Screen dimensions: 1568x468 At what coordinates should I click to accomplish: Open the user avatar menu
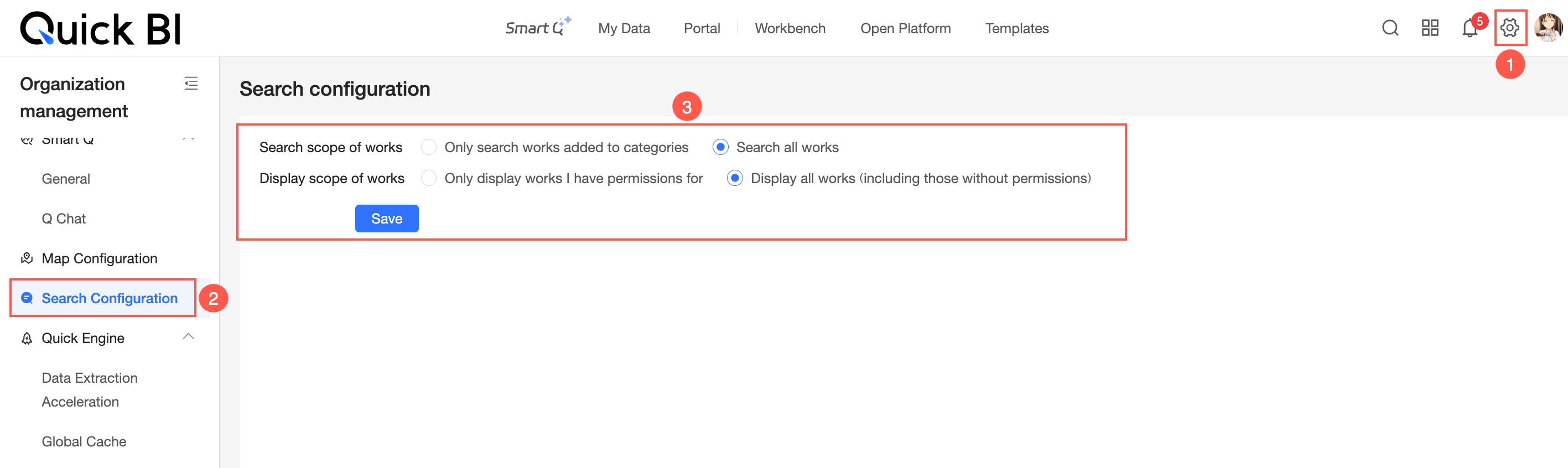(x=1548, y=28)
